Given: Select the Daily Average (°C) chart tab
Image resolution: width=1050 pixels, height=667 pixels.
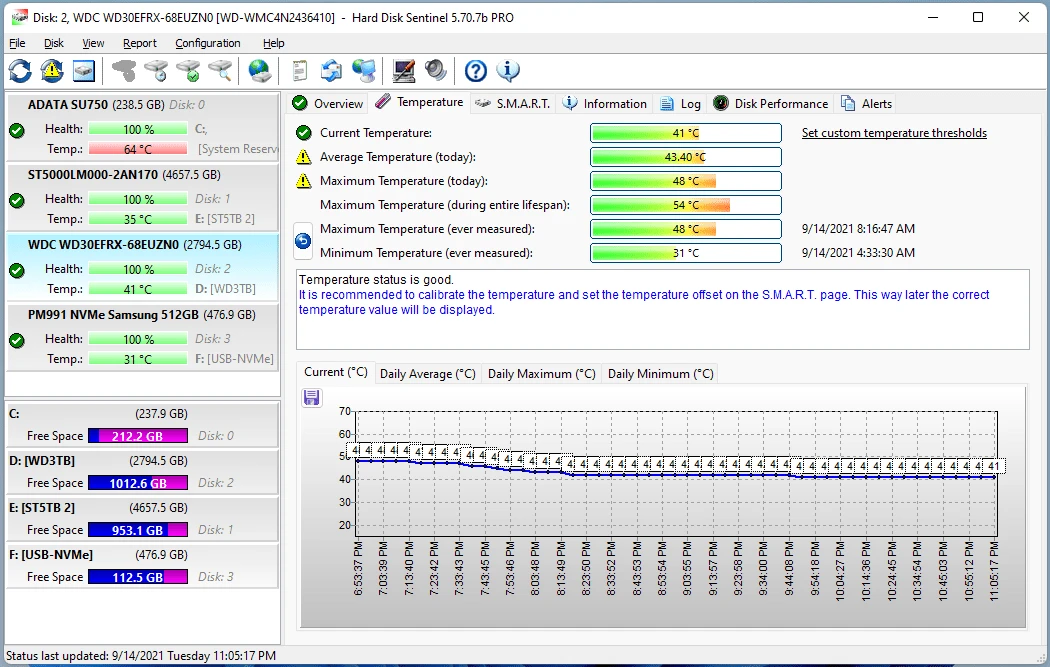Looking at the screenshot, I should tap(427, 374).
